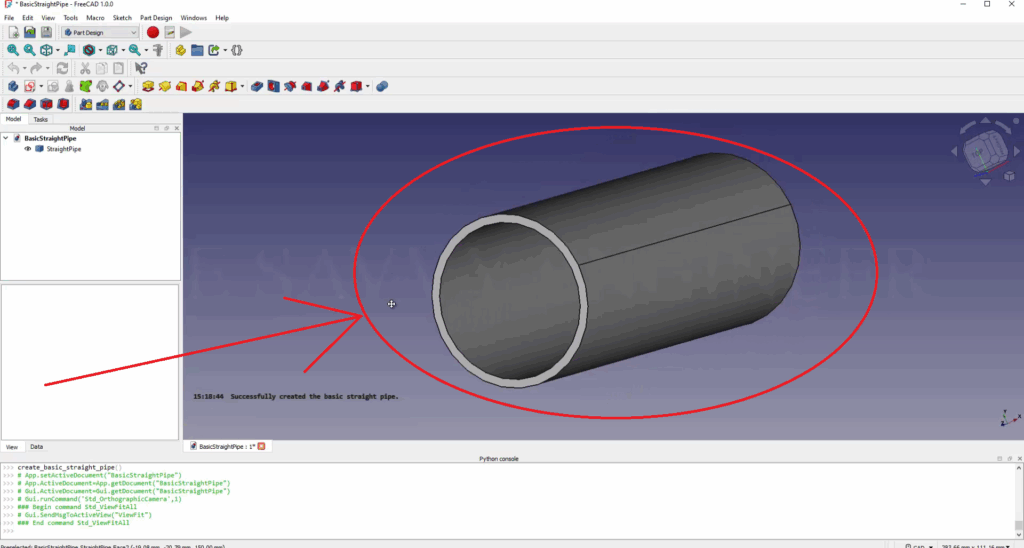Open the draw style dropdown arrow
This screenshot has width=1024, height=548.
point(100,50)
